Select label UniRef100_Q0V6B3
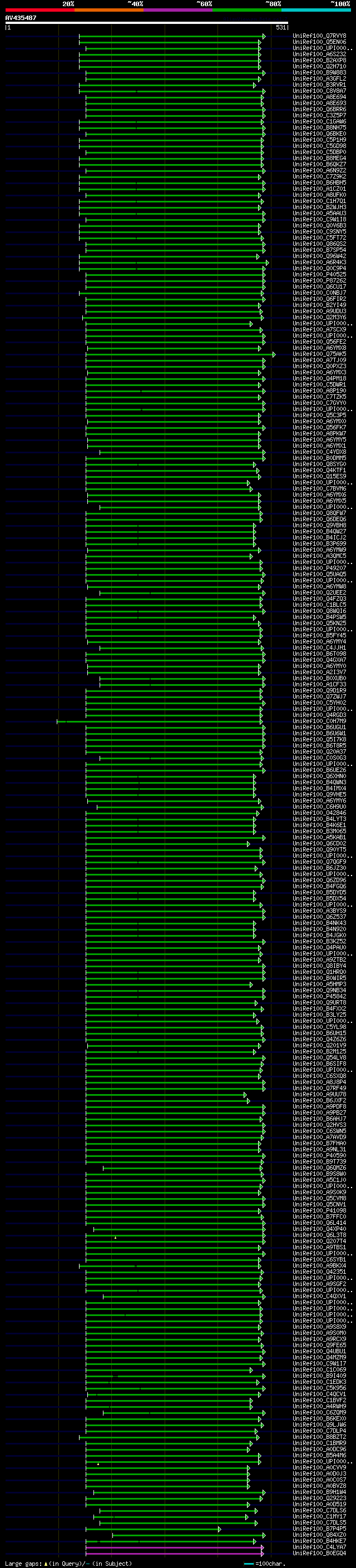The width and height of the screenshot is (356, 1568). [x=319, y=226]
